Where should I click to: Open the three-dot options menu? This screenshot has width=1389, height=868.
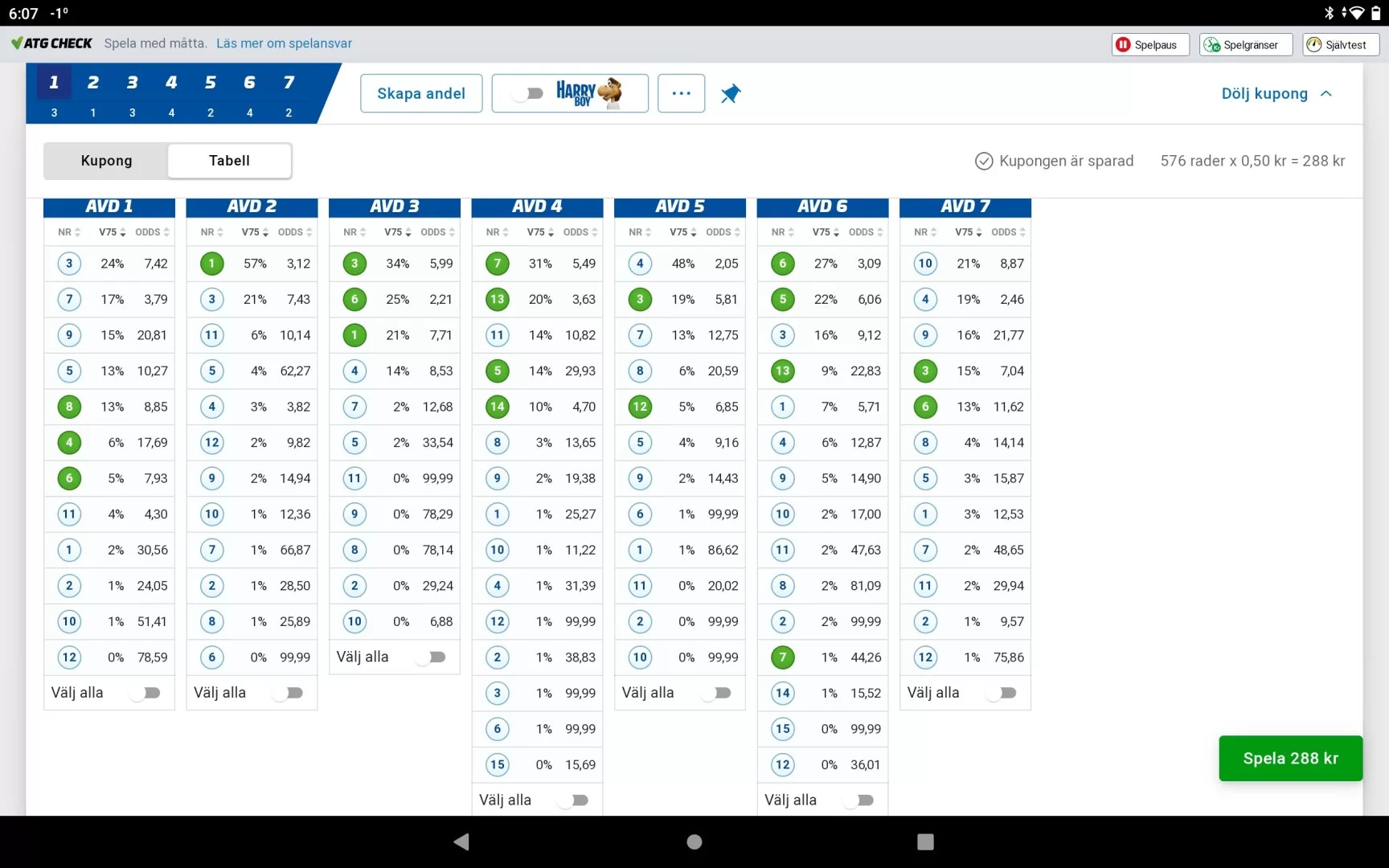click(681, 93)
